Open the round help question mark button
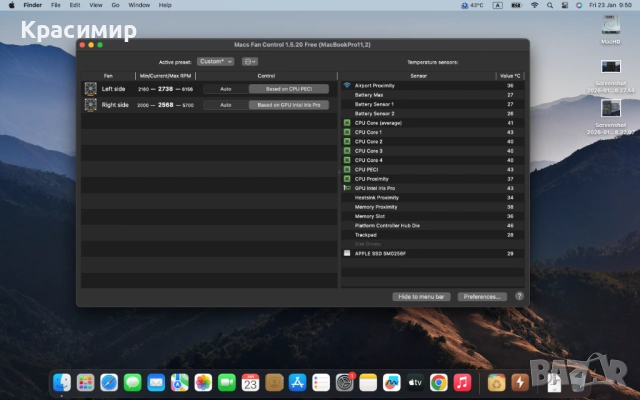 [x=519, y=296]
